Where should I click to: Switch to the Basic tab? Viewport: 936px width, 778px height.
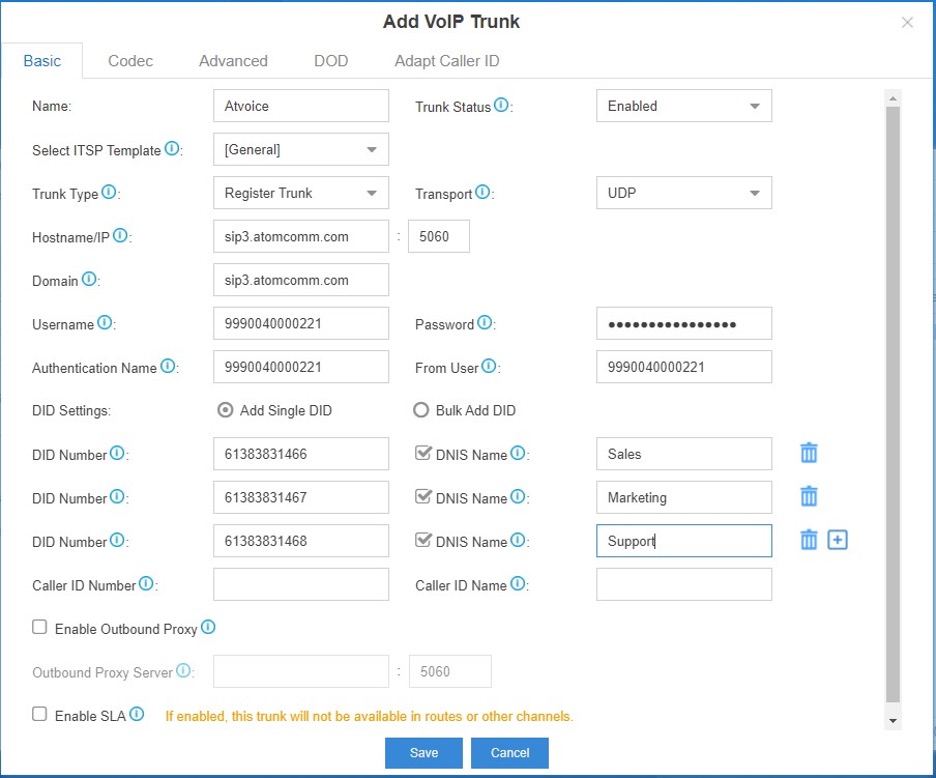[x=42, y=61]
